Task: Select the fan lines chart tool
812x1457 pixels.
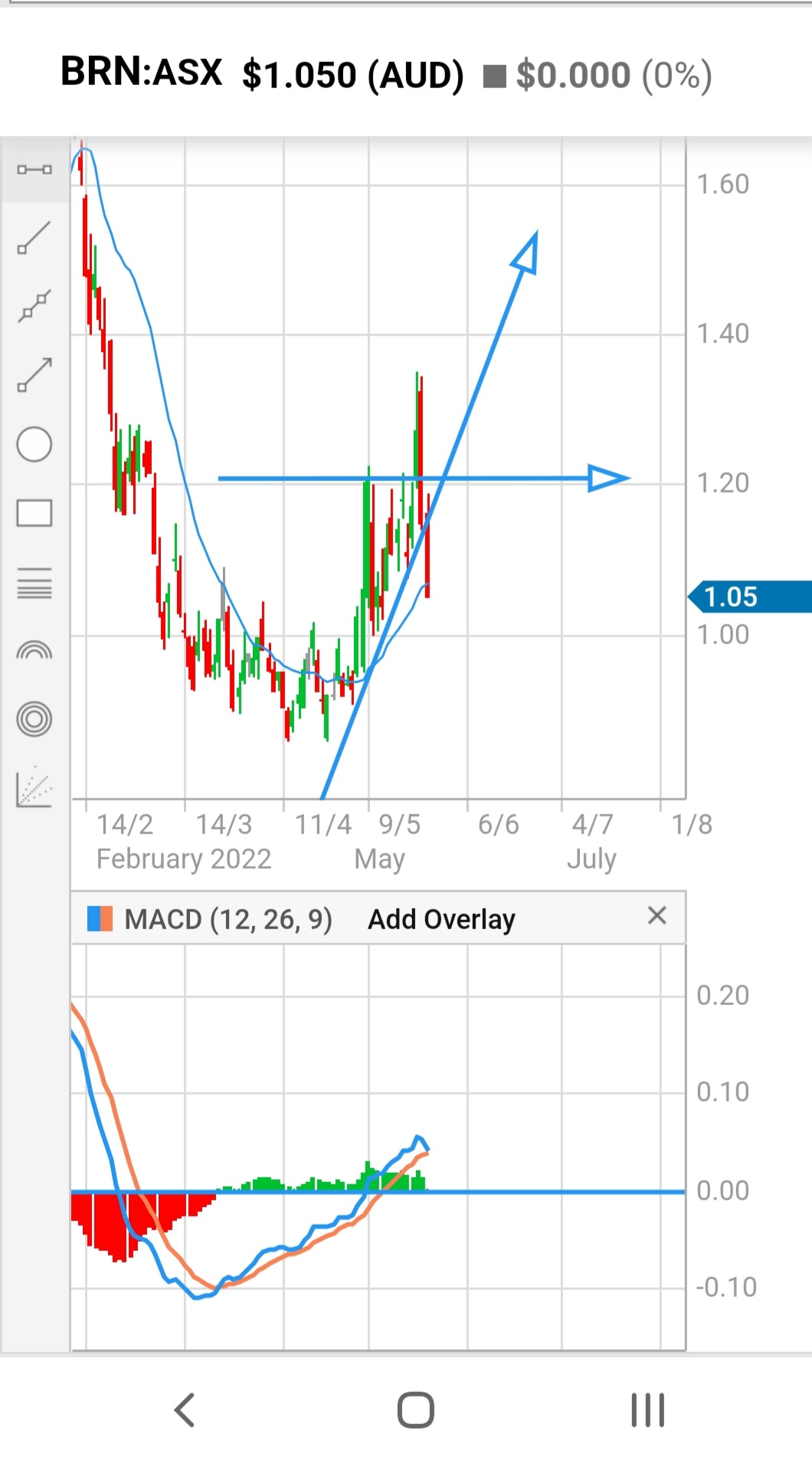Action: 34,786
